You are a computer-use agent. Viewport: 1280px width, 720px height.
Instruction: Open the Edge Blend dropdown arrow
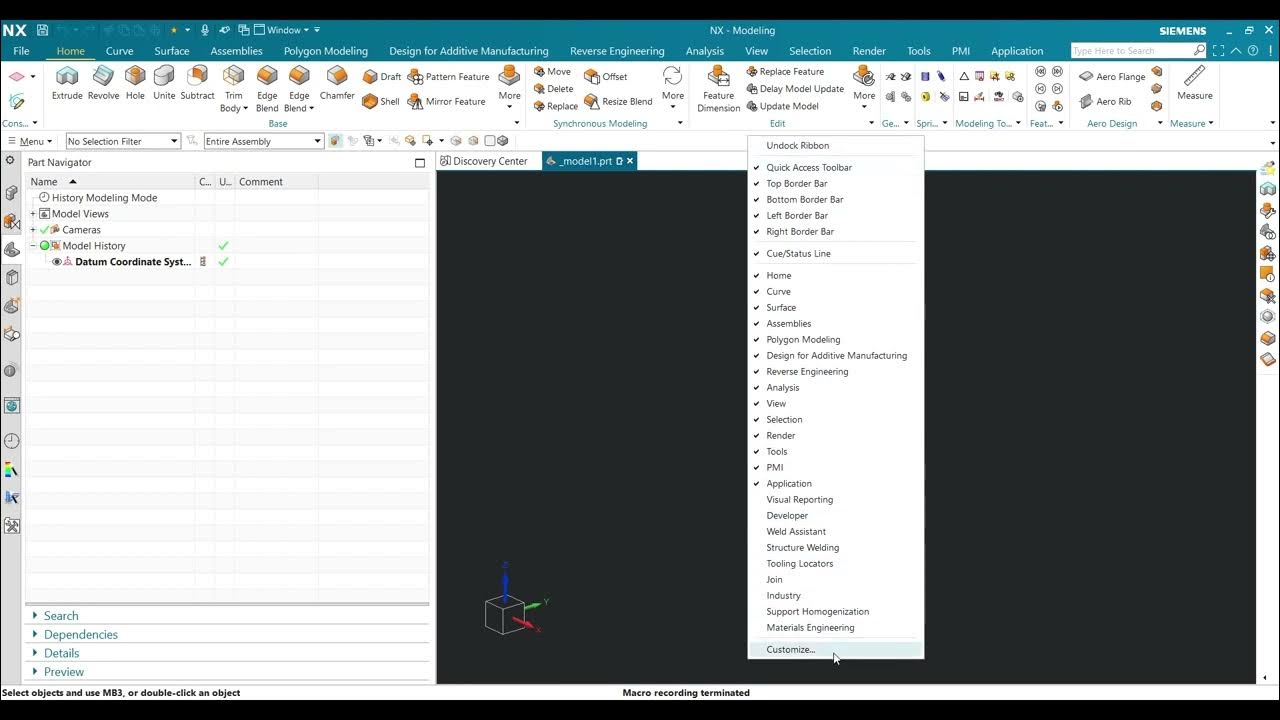(311, 108)
